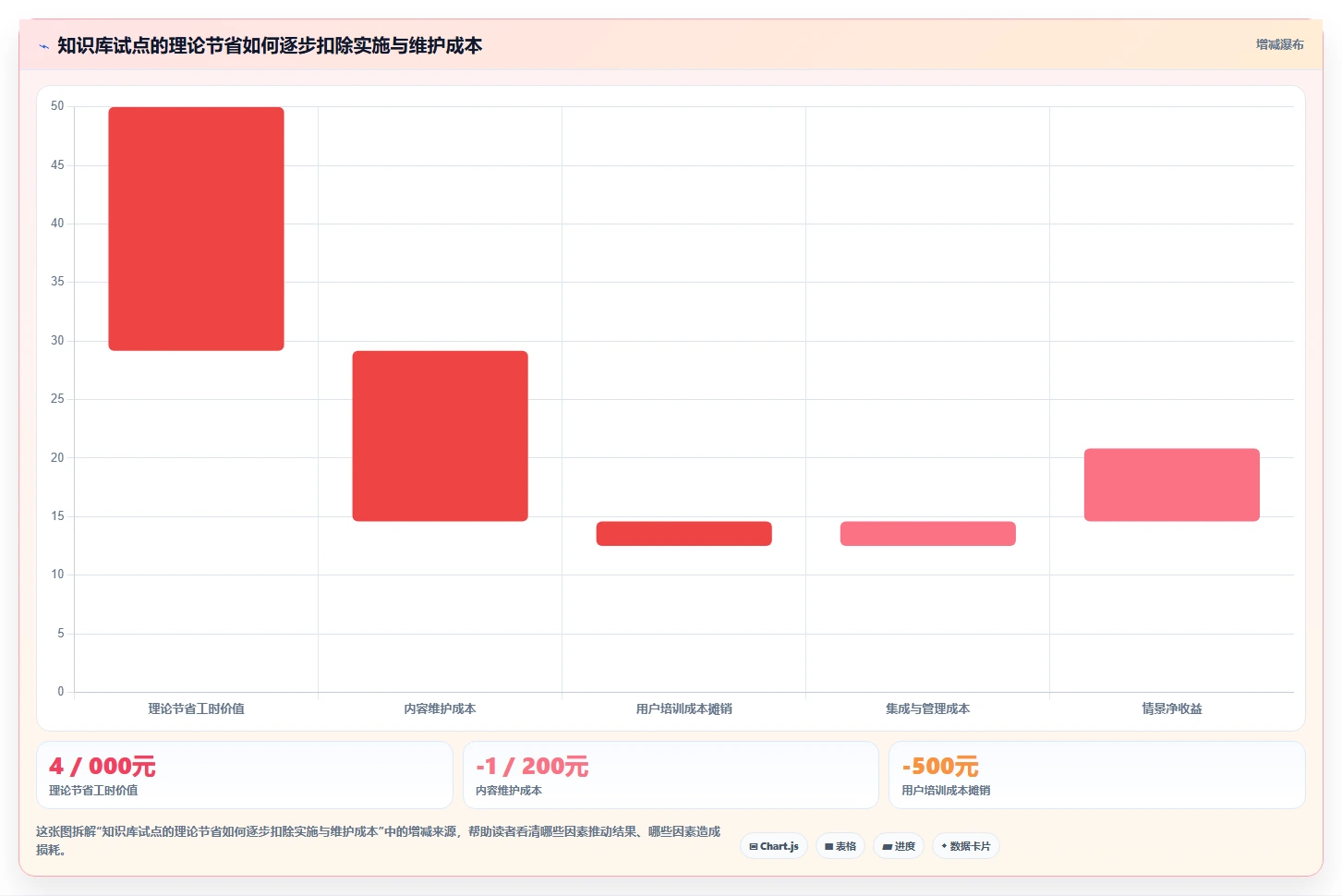Click the 增减瀑布 badge in the header
This screenshot has width=1342, height=896.
click(1279, 44)
